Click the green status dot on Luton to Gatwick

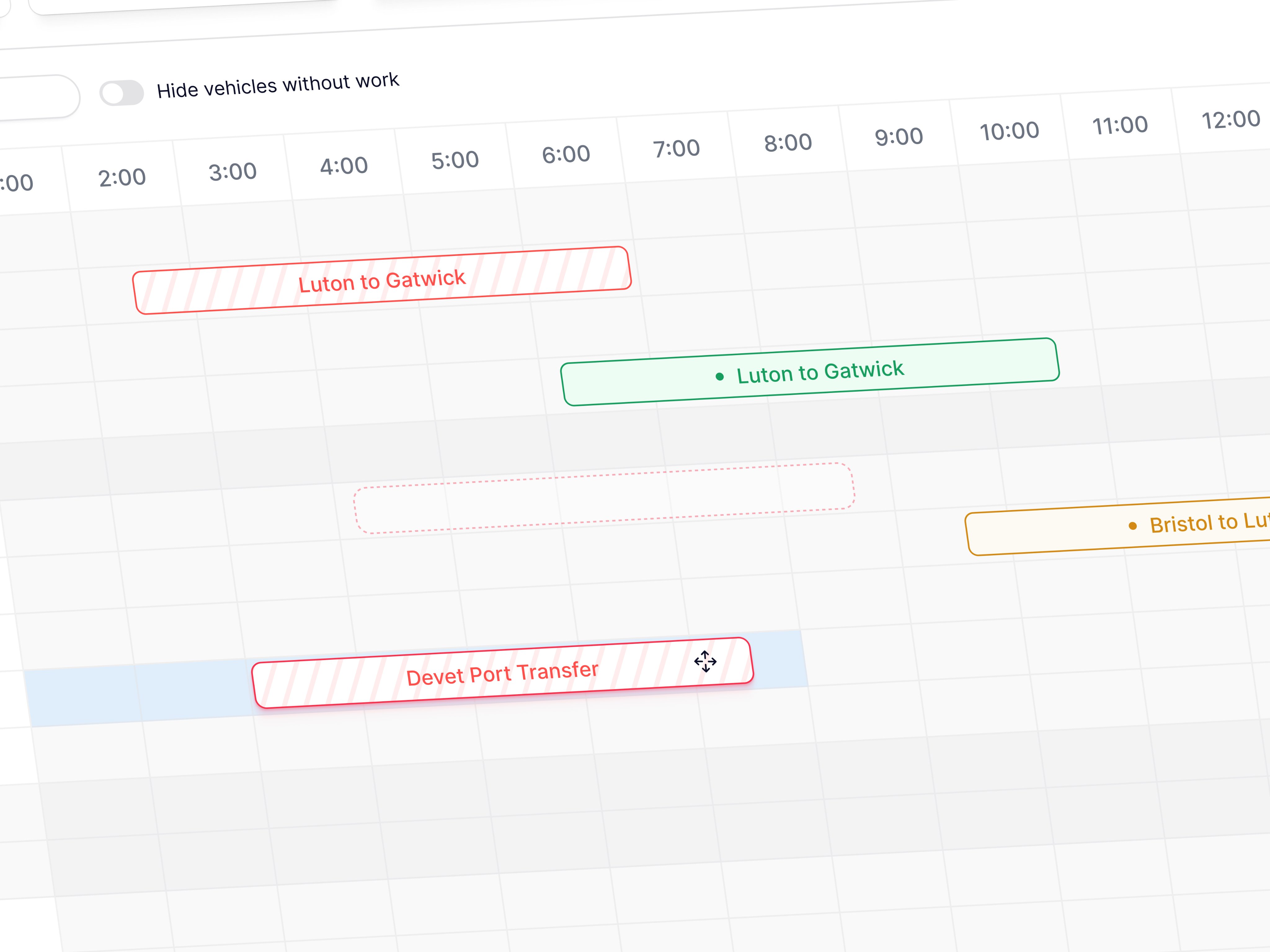[719, 377]
